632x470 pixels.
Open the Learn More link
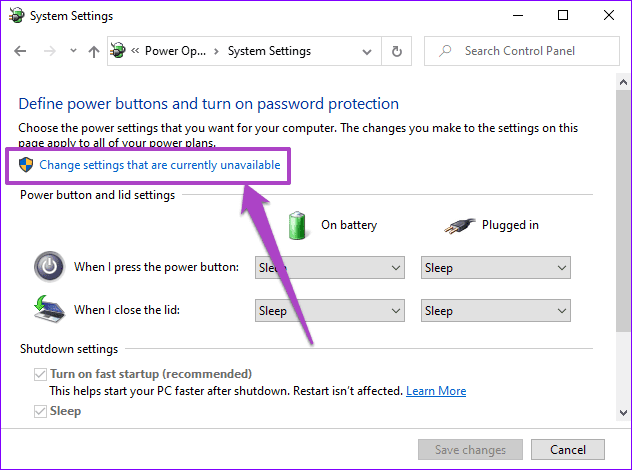436,391
